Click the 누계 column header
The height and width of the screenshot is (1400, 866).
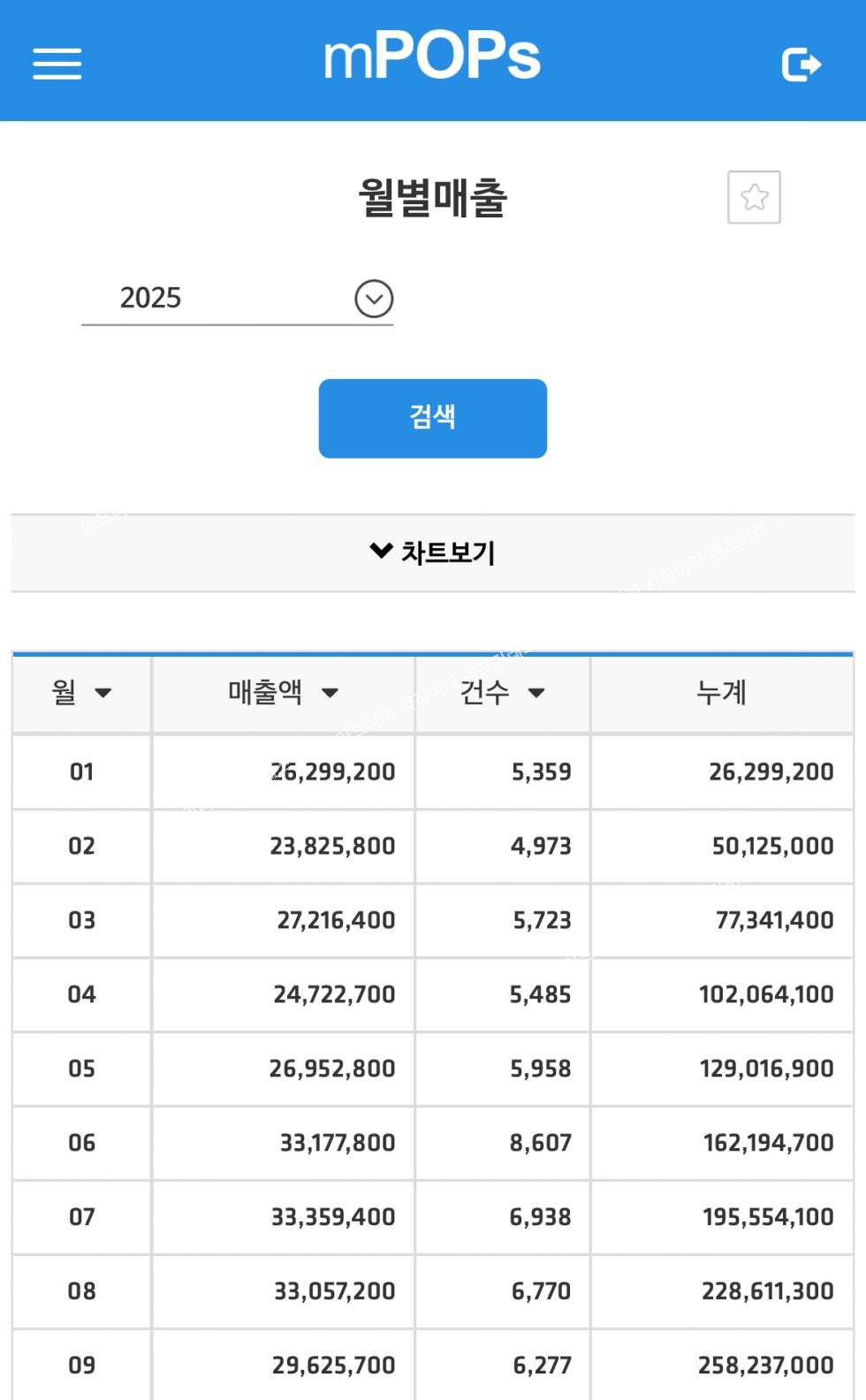721,693
